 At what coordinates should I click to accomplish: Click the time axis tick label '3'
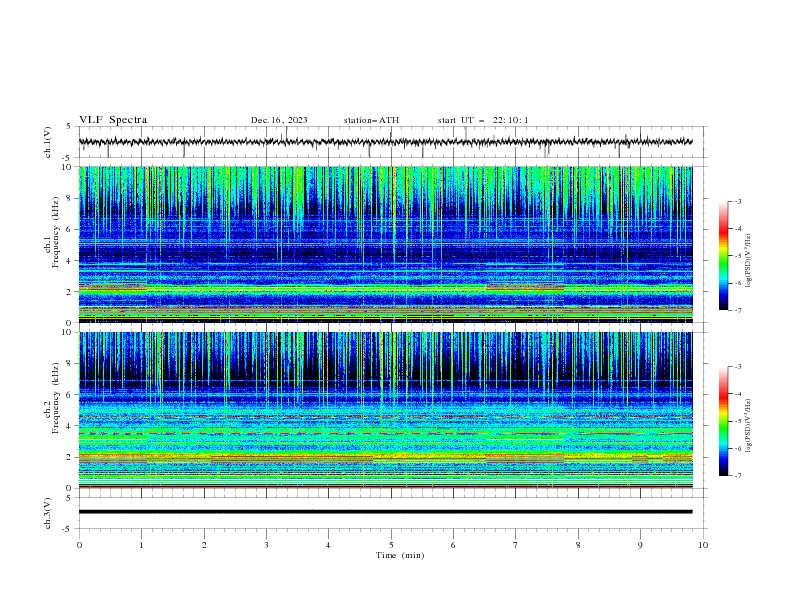[266, 545]
